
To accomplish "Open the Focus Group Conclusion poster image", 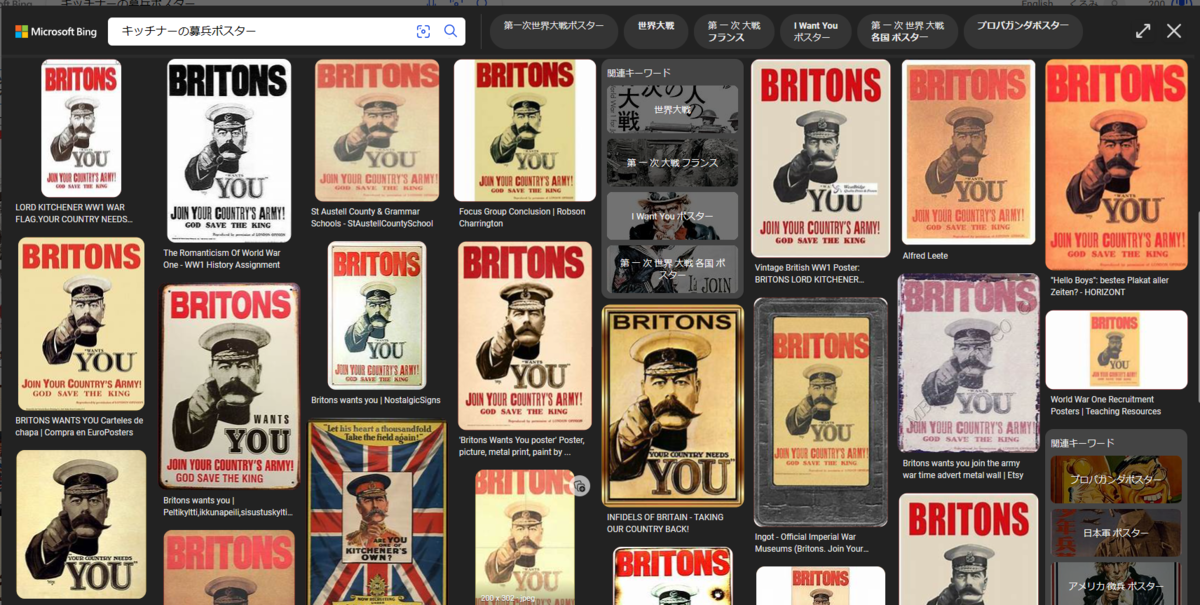I will click(524, 131).
